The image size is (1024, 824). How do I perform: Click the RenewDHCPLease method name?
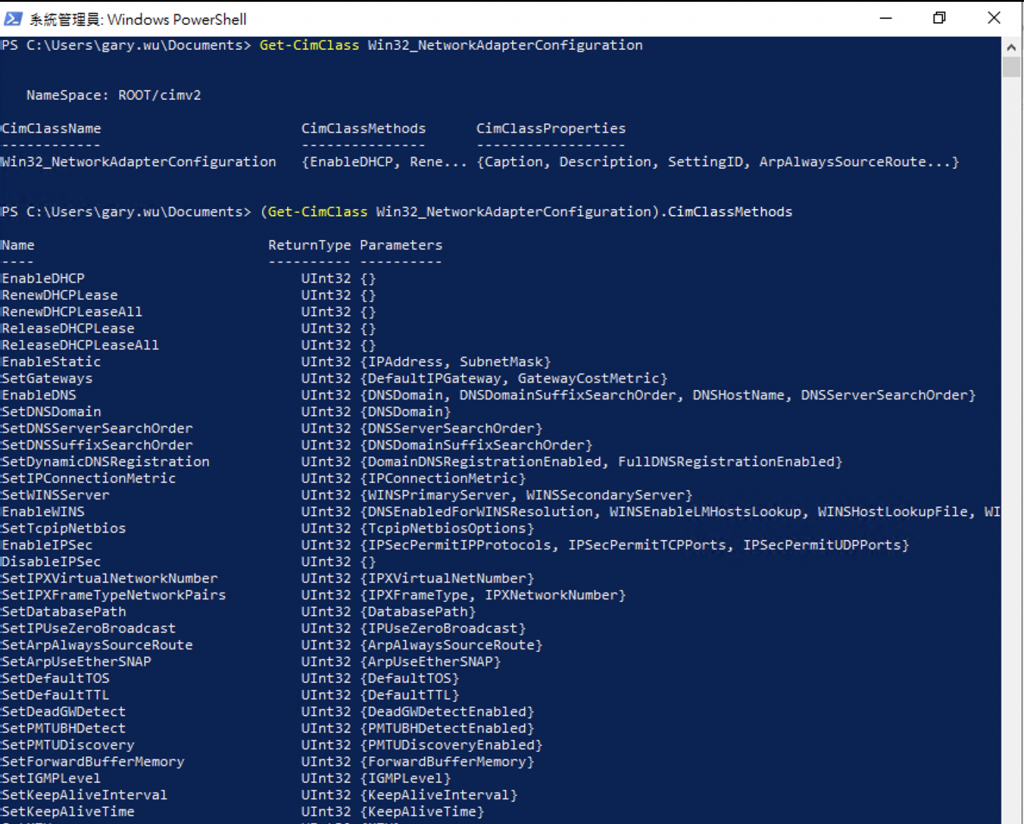(x=59, y=295)
